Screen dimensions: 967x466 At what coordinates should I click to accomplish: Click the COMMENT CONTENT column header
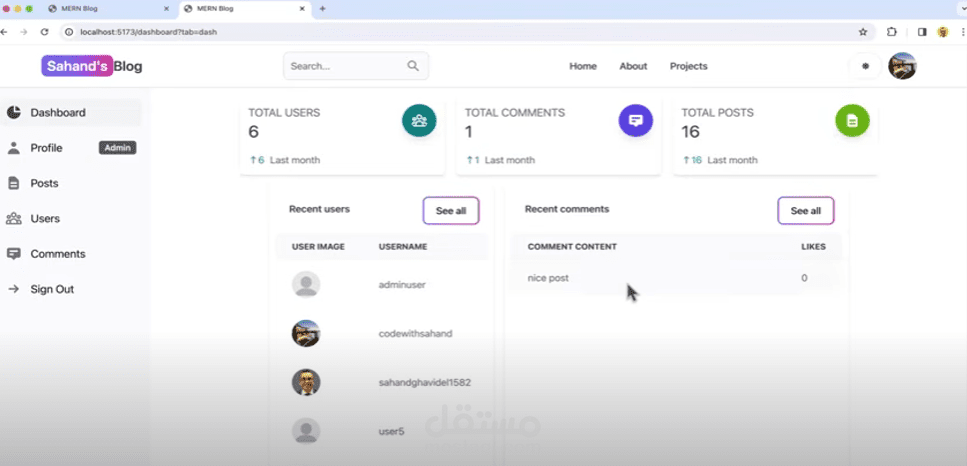[x=572, y=247]
